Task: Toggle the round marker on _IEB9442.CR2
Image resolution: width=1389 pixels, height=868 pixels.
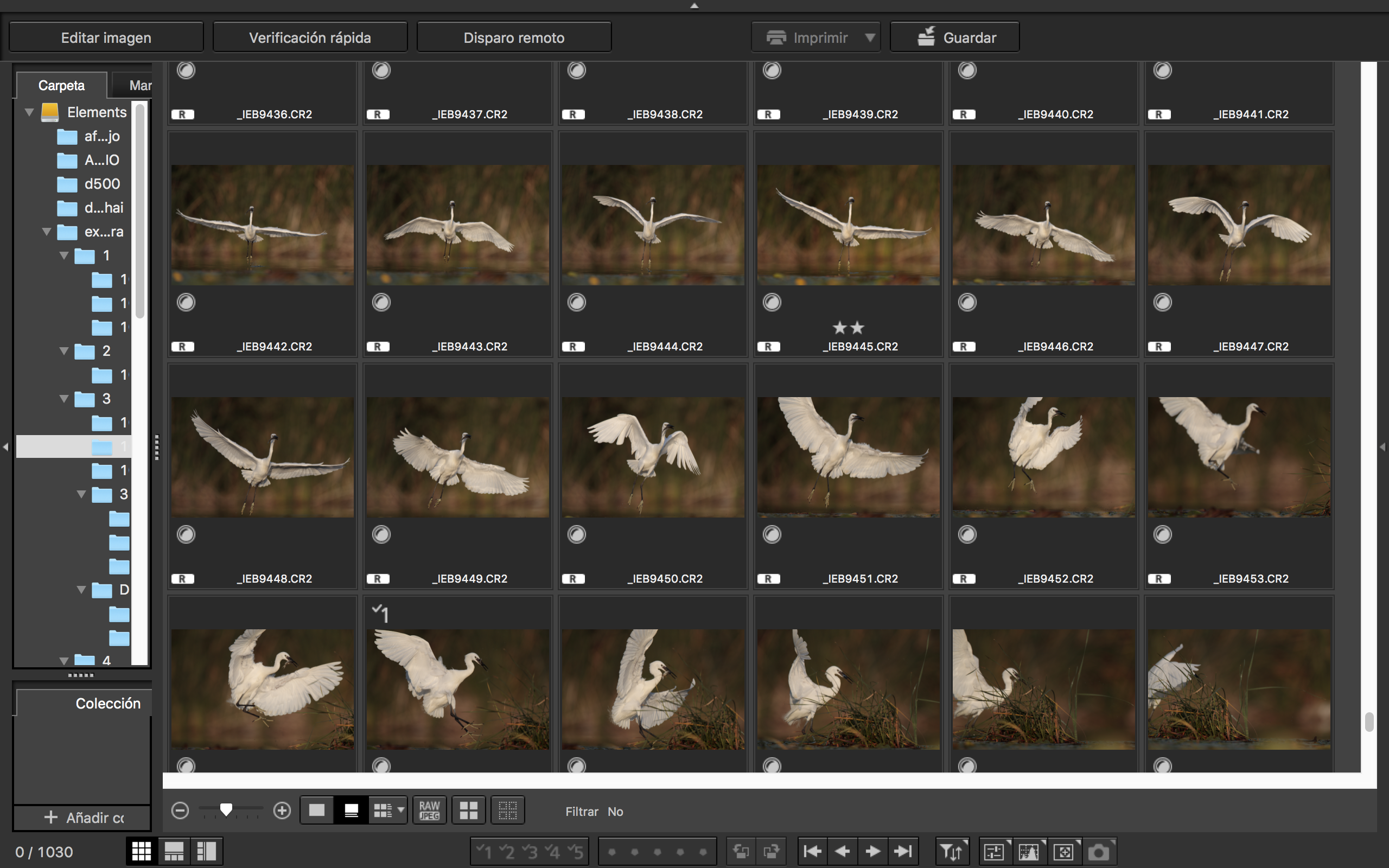Action: tap(186, 302)
